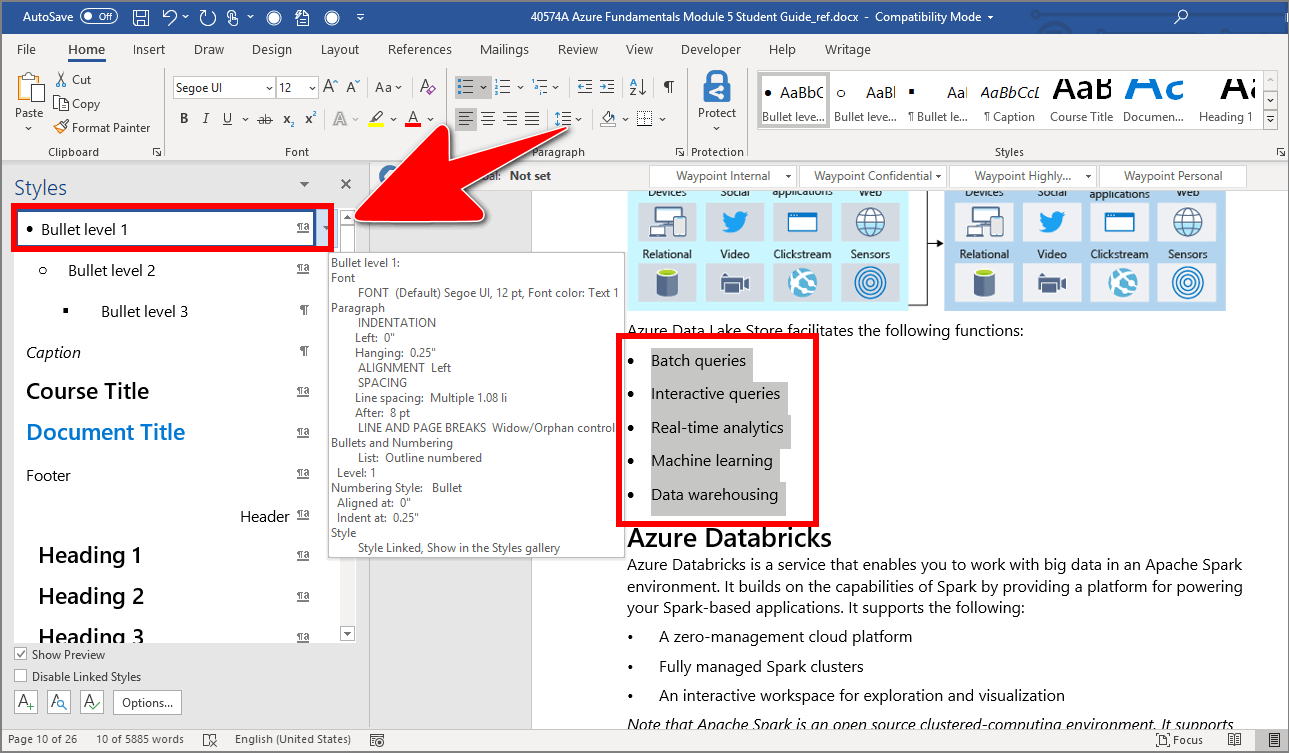The height and width of the screenshot is (753, 1289).
Task: Apply Subscript formatting
Action: 289,119
